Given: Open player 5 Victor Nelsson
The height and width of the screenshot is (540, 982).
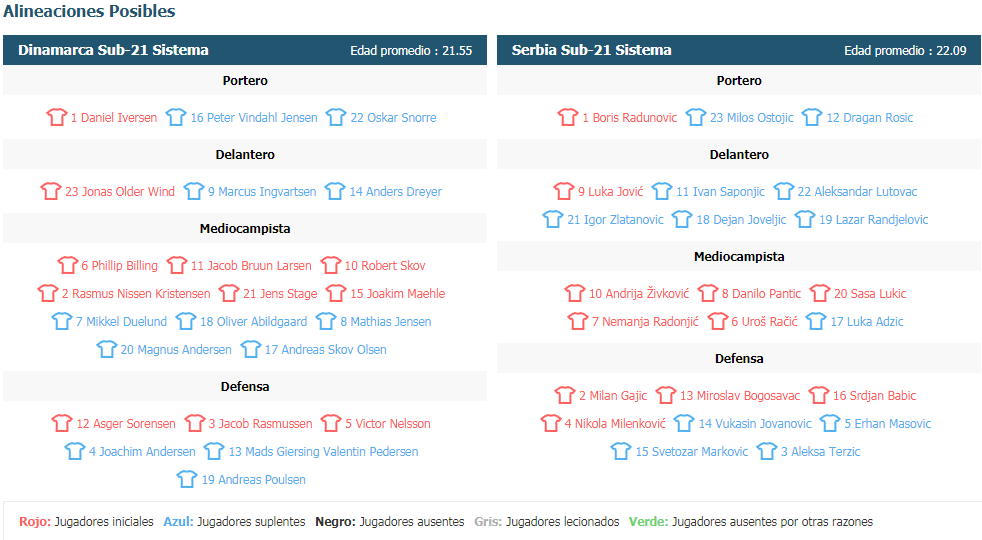Looking at the screenshot, I should pyautogui.click(x=388, y=424).
